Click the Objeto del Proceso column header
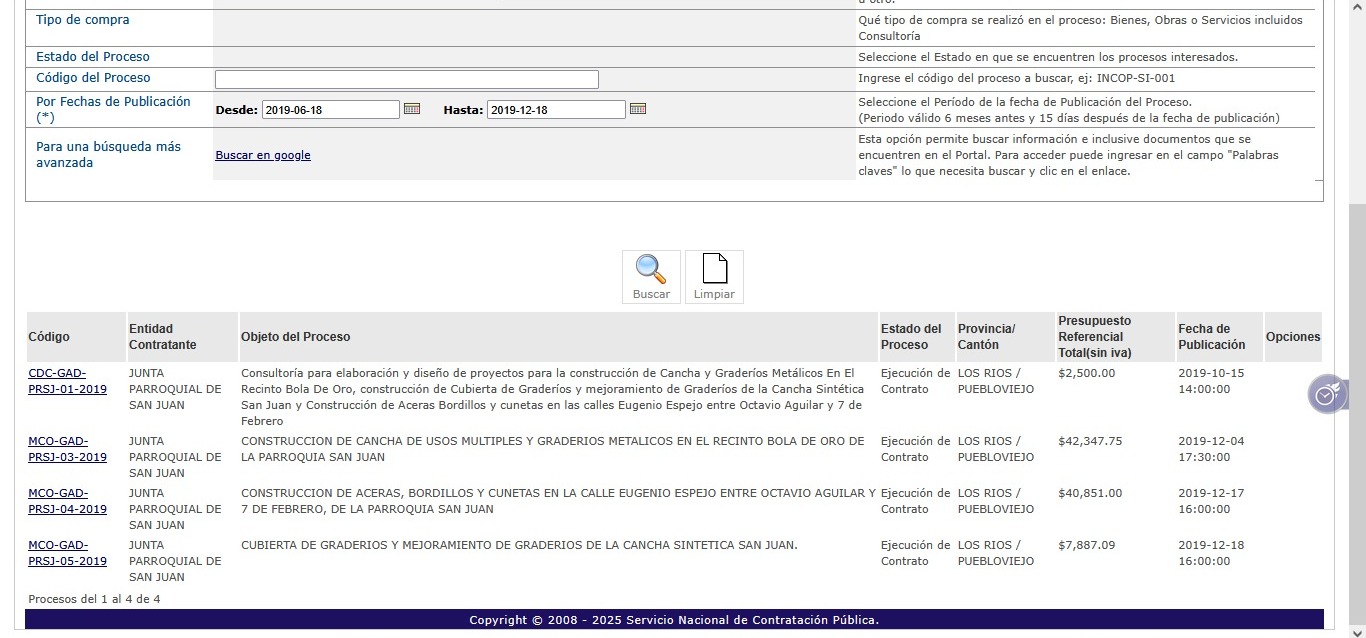This screenshot has height=638, width=1366. click(296, 337)
